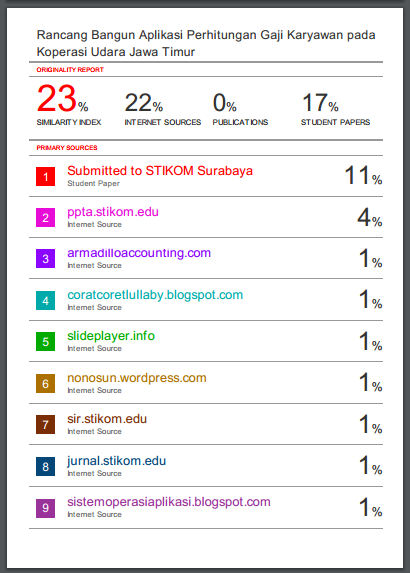The image size is (410, 573).
Task: Open nonosun.wordpress.com source link
Action: (x=137, y=378)
